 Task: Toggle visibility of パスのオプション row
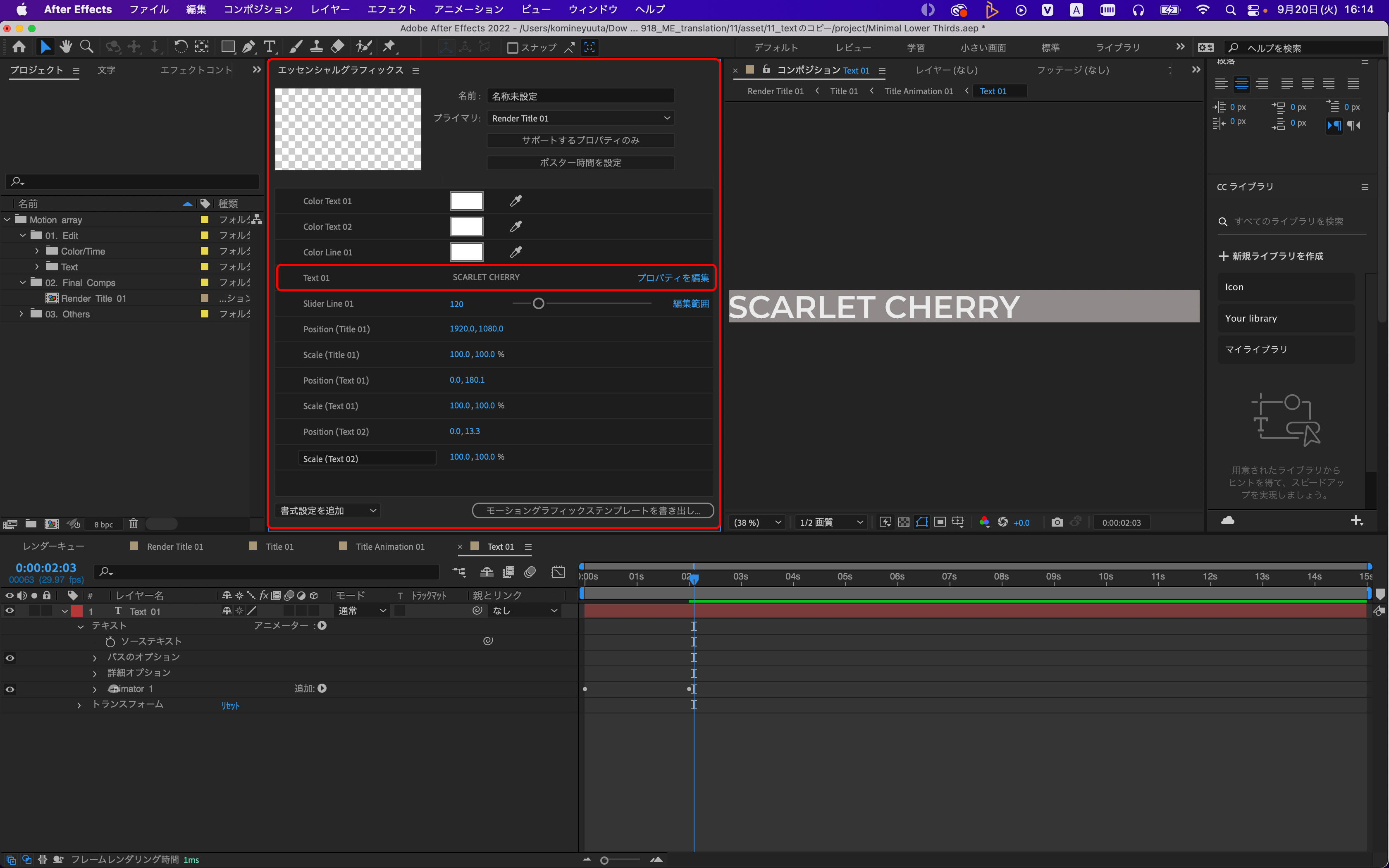pyautogui.click(x=10, y=658)
